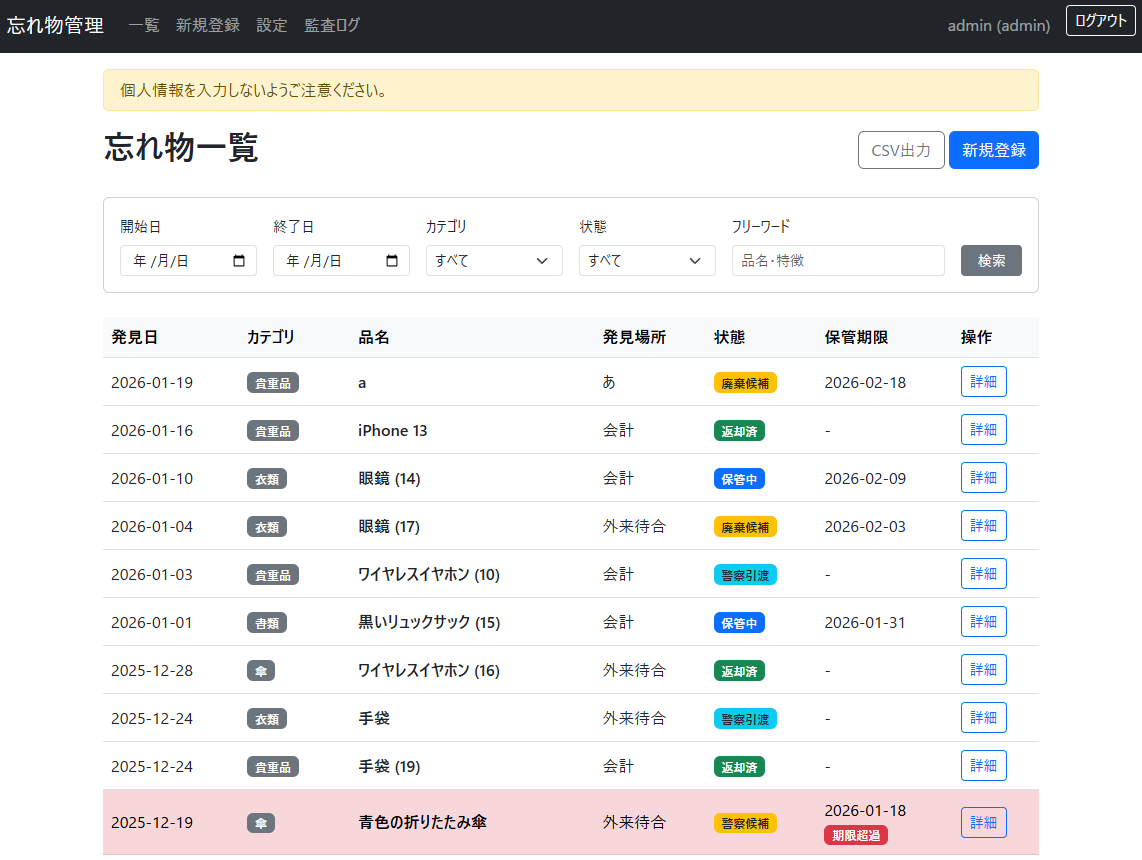Screen dimensions: 1142x860
Task: Open the カテゴリ filter dropdown
Action: (494, 260)
